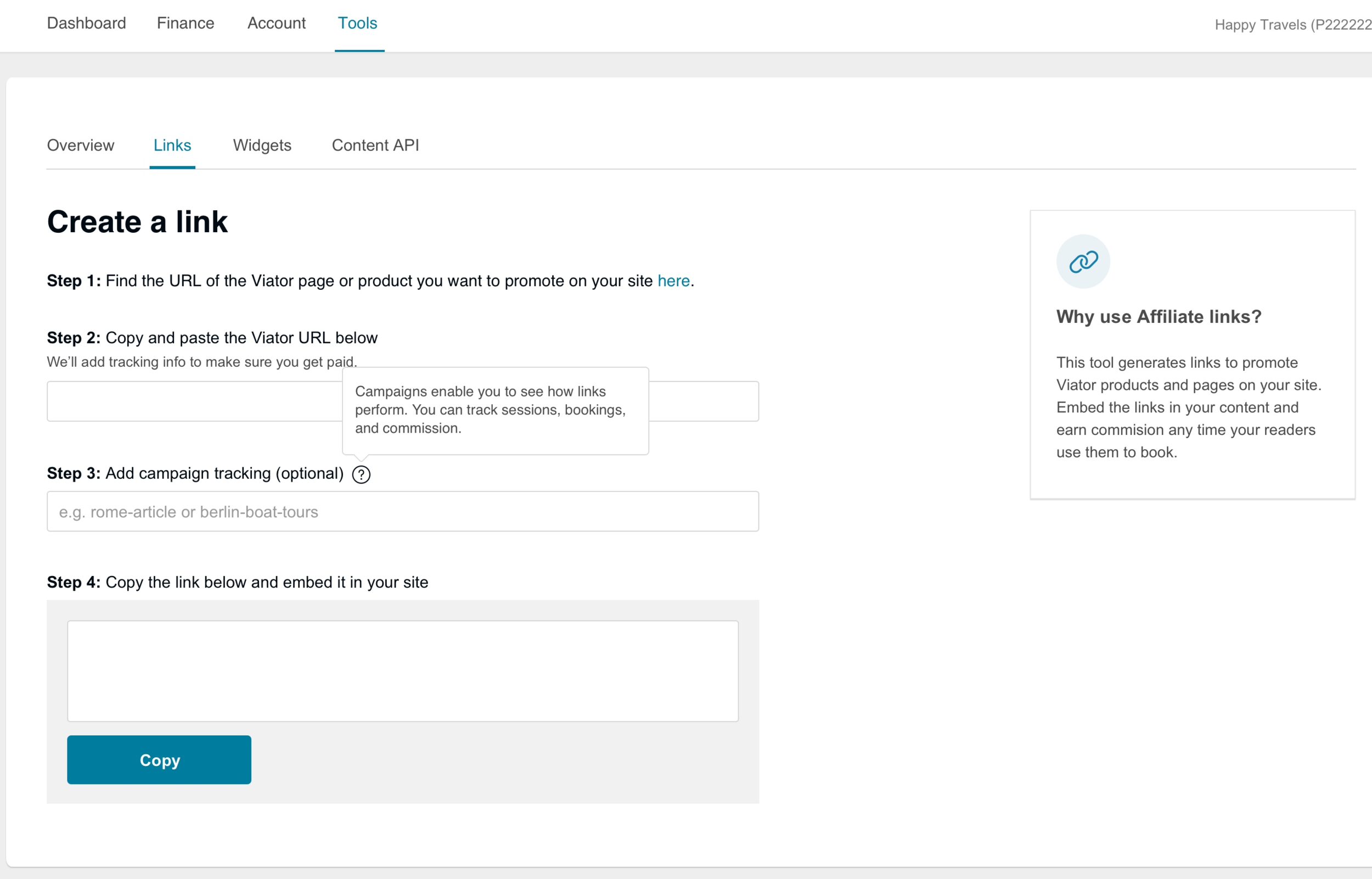The width and height of the screenshot is (1372, 879).
Task: Select the Links tab
Action: click(172, 145)
